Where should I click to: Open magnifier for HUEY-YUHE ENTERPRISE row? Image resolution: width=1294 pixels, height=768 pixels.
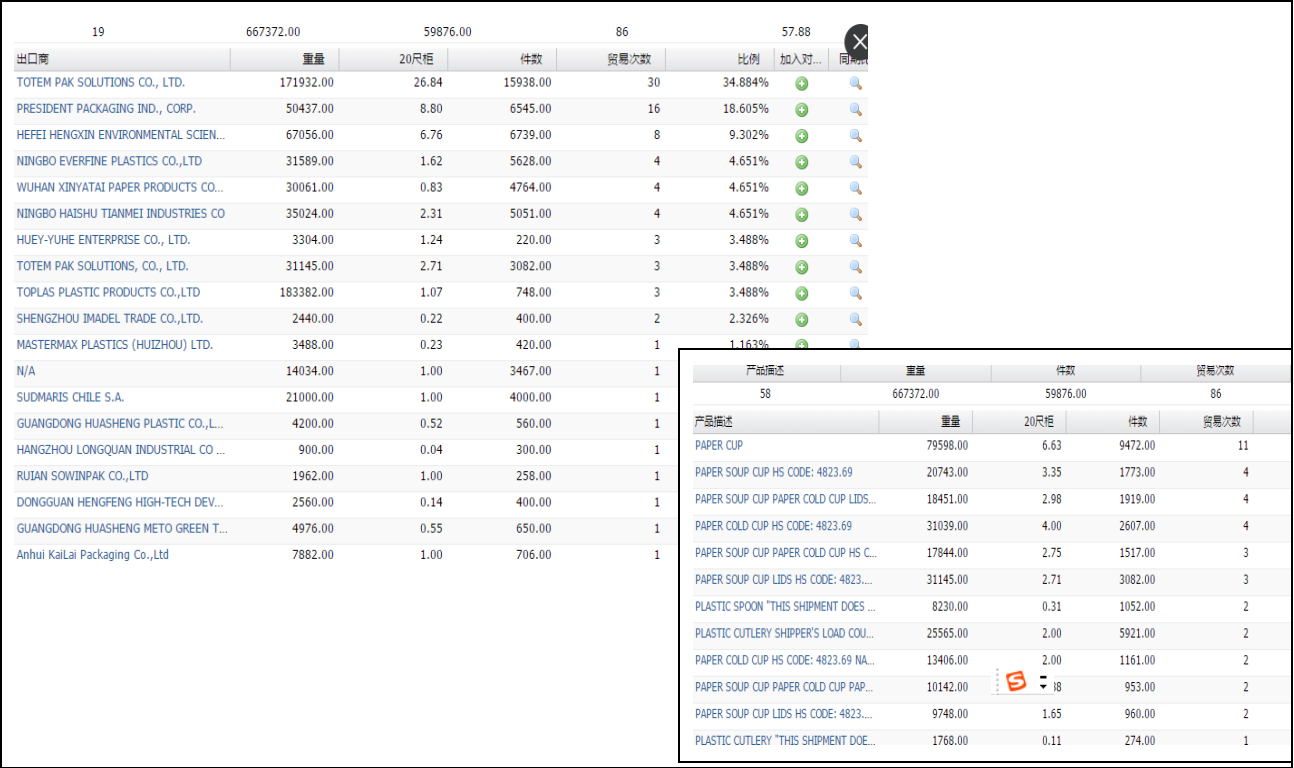click(855, 240)
